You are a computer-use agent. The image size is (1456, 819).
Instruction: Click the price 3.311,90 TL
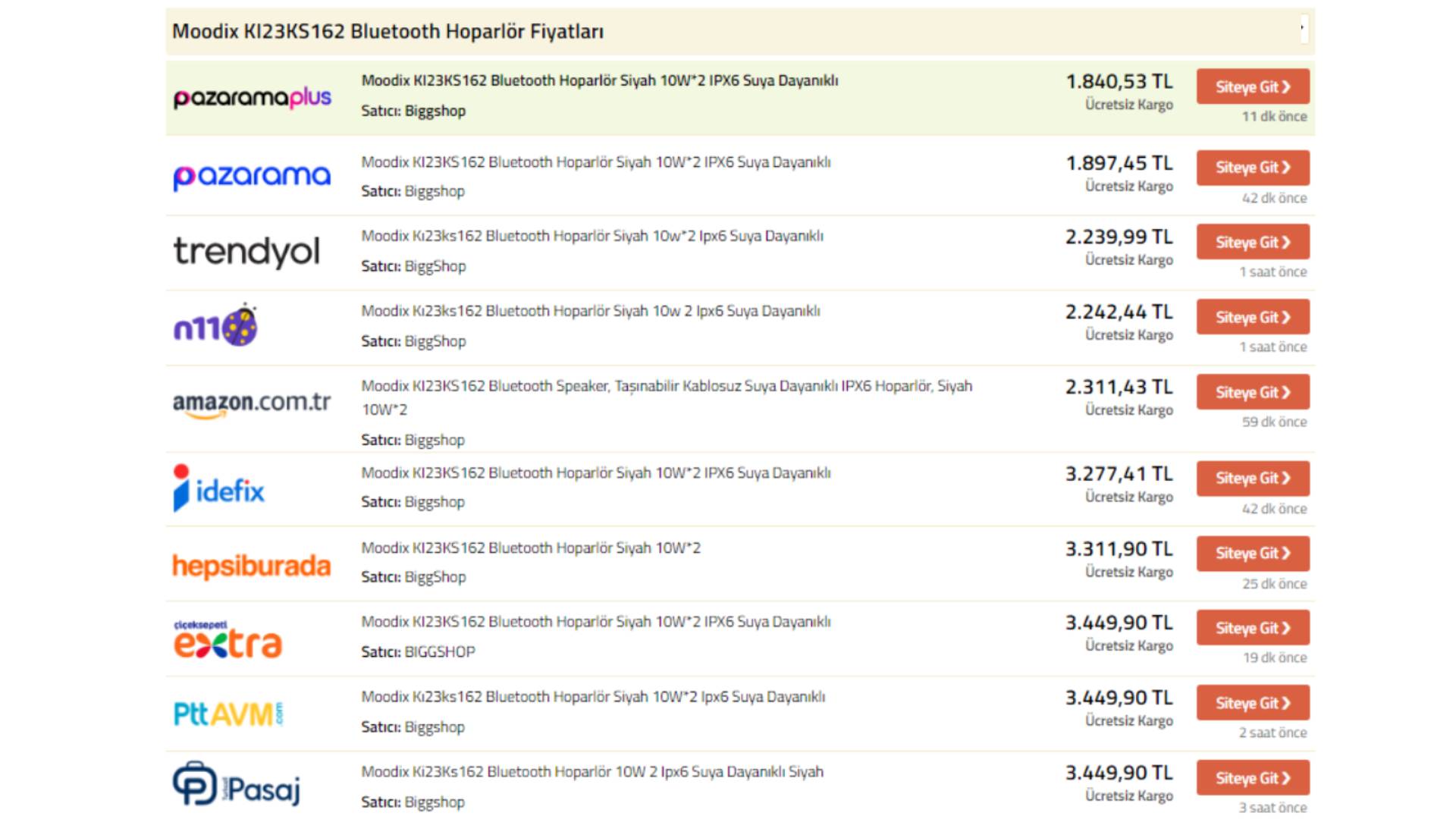point(1119,549)
